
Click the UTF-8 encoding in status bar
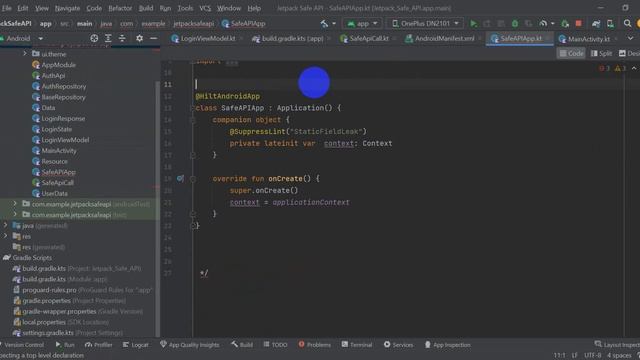point(593,356)
